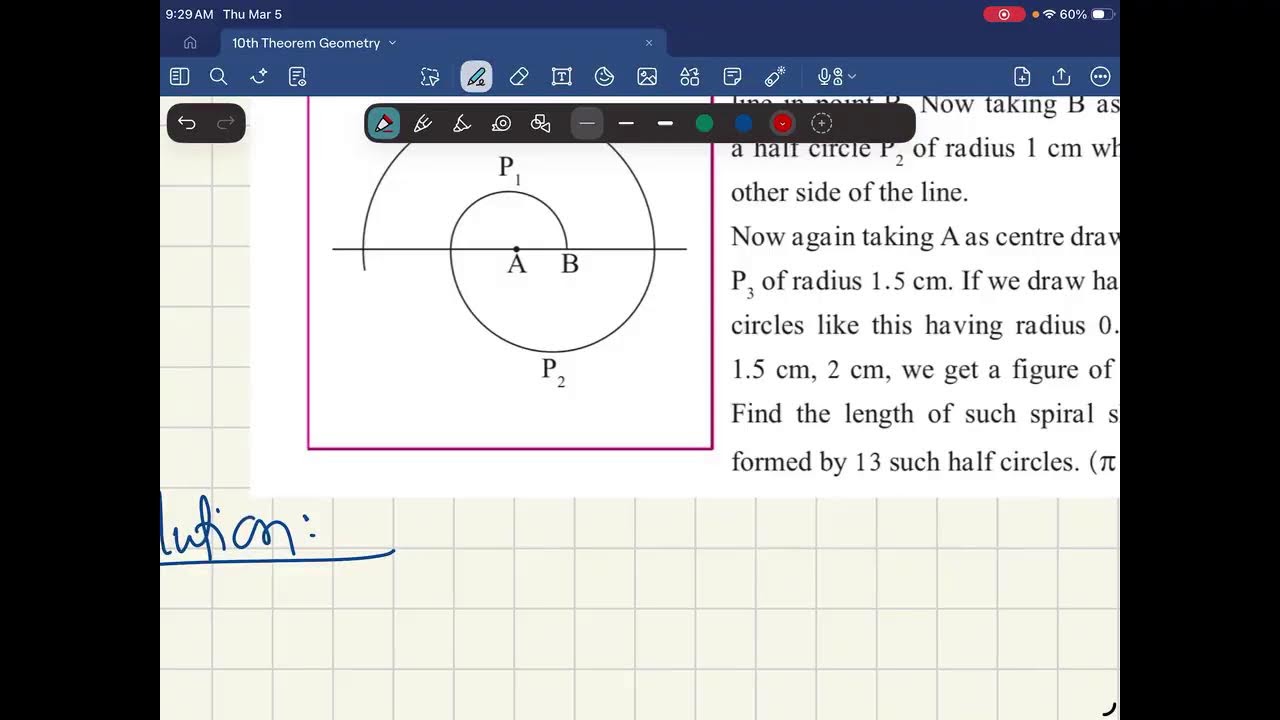Viewport: 1280px width, 720px height.
Task: Add a sticky note comment
Action: (732, 76)
